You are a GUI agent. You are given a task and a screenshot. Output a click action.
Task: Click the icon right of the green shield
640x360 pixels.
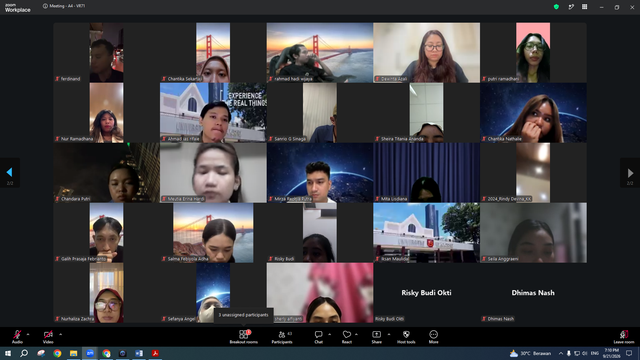(571, 7)
